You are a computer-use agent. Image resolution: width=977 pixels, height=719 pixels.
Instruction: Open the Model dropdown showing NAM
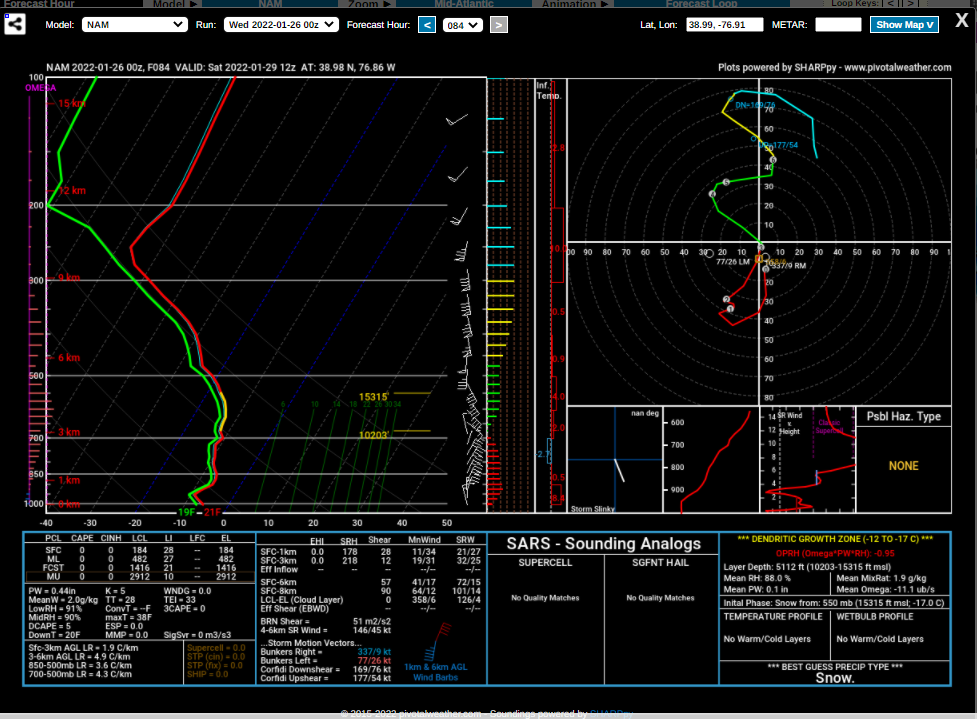134,24
